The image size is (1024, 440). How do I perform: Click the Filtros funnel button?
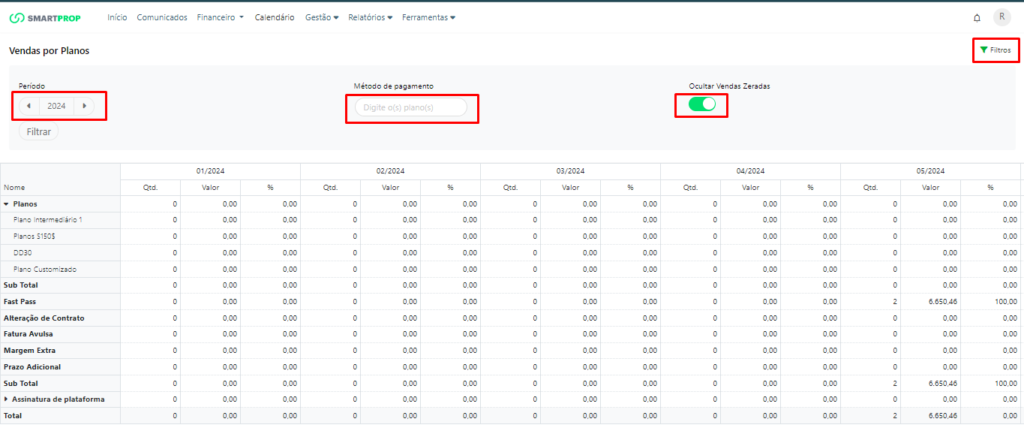(994, 49)
